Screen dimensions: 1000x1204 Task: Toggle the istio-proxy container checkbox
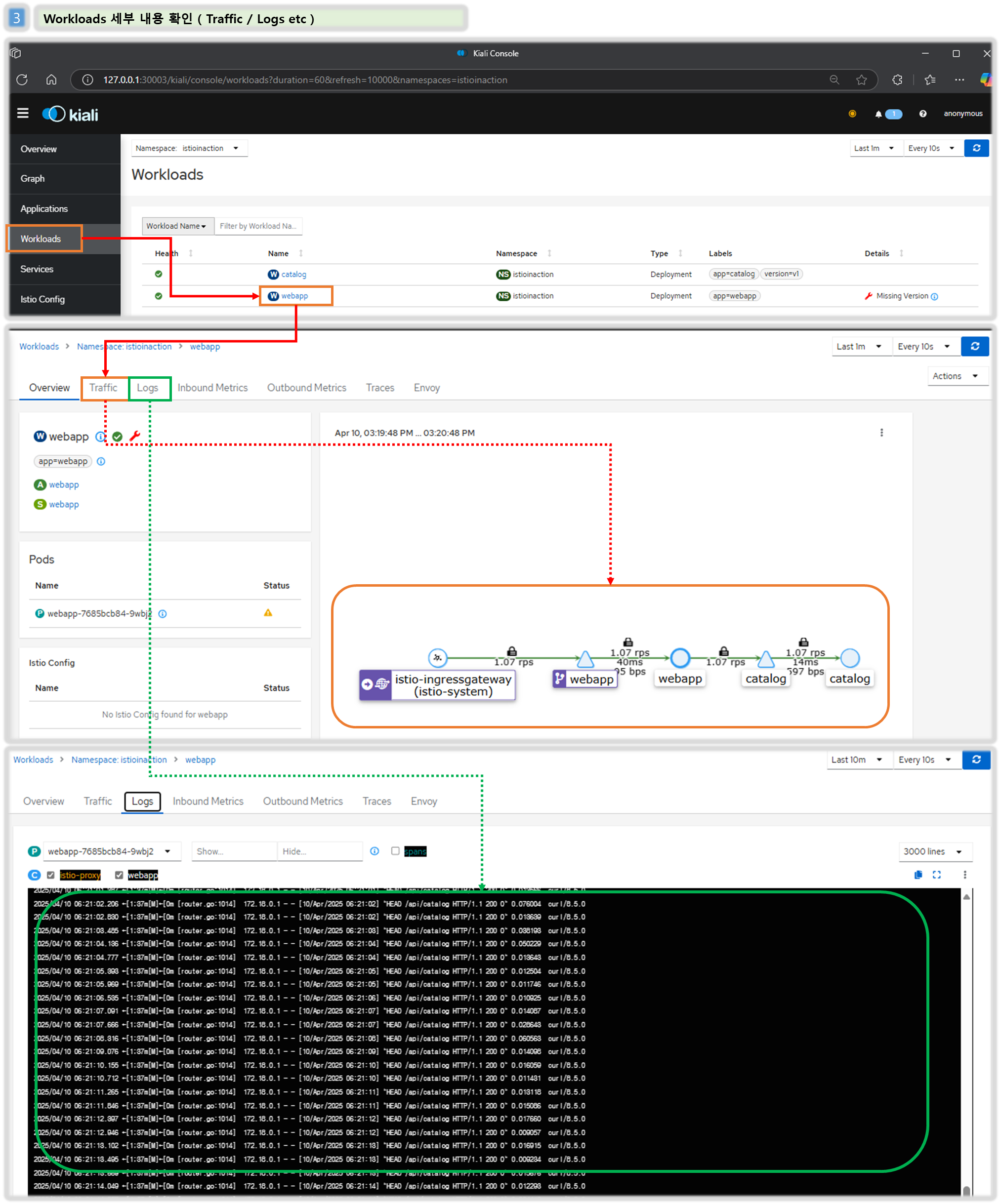tap(51, 875)
